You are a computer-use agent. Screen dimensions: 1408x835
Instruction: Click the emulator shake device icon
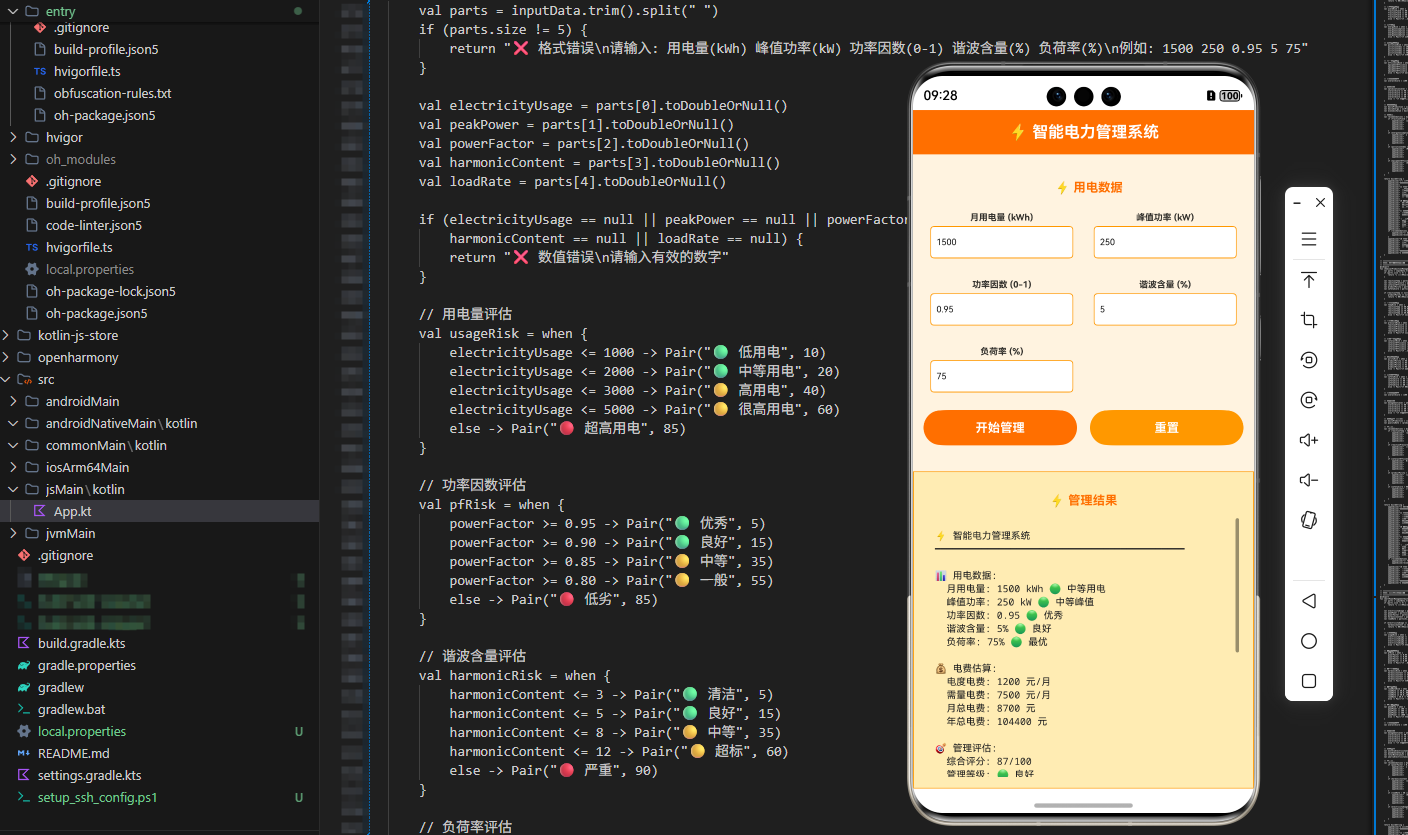(1308, 520)
